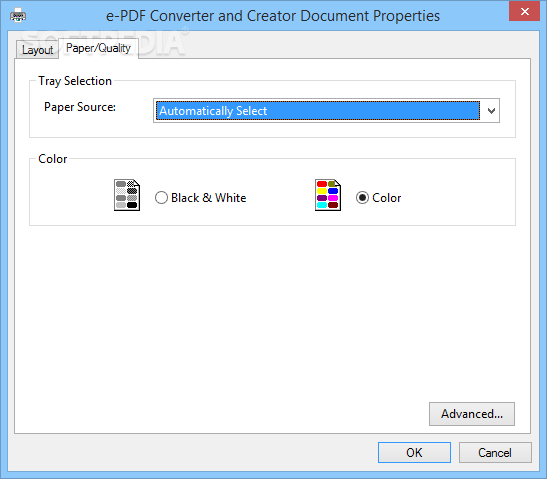
Task: Confirm with the OK button
Action: click(414, 452)
